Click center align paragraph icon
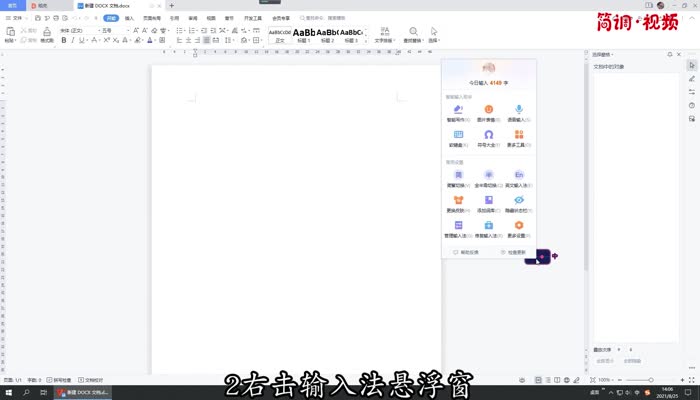The height and width of the screenshot is (400, 700). point(188,40)
